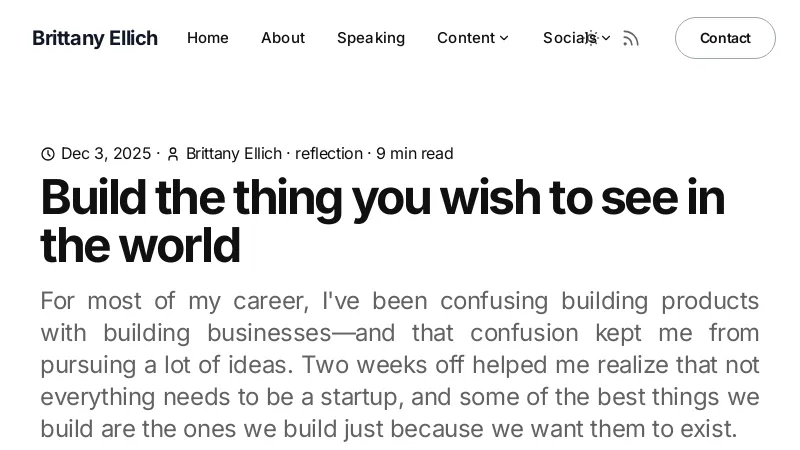Select the reflection category tag

click(x=329, y=154)
